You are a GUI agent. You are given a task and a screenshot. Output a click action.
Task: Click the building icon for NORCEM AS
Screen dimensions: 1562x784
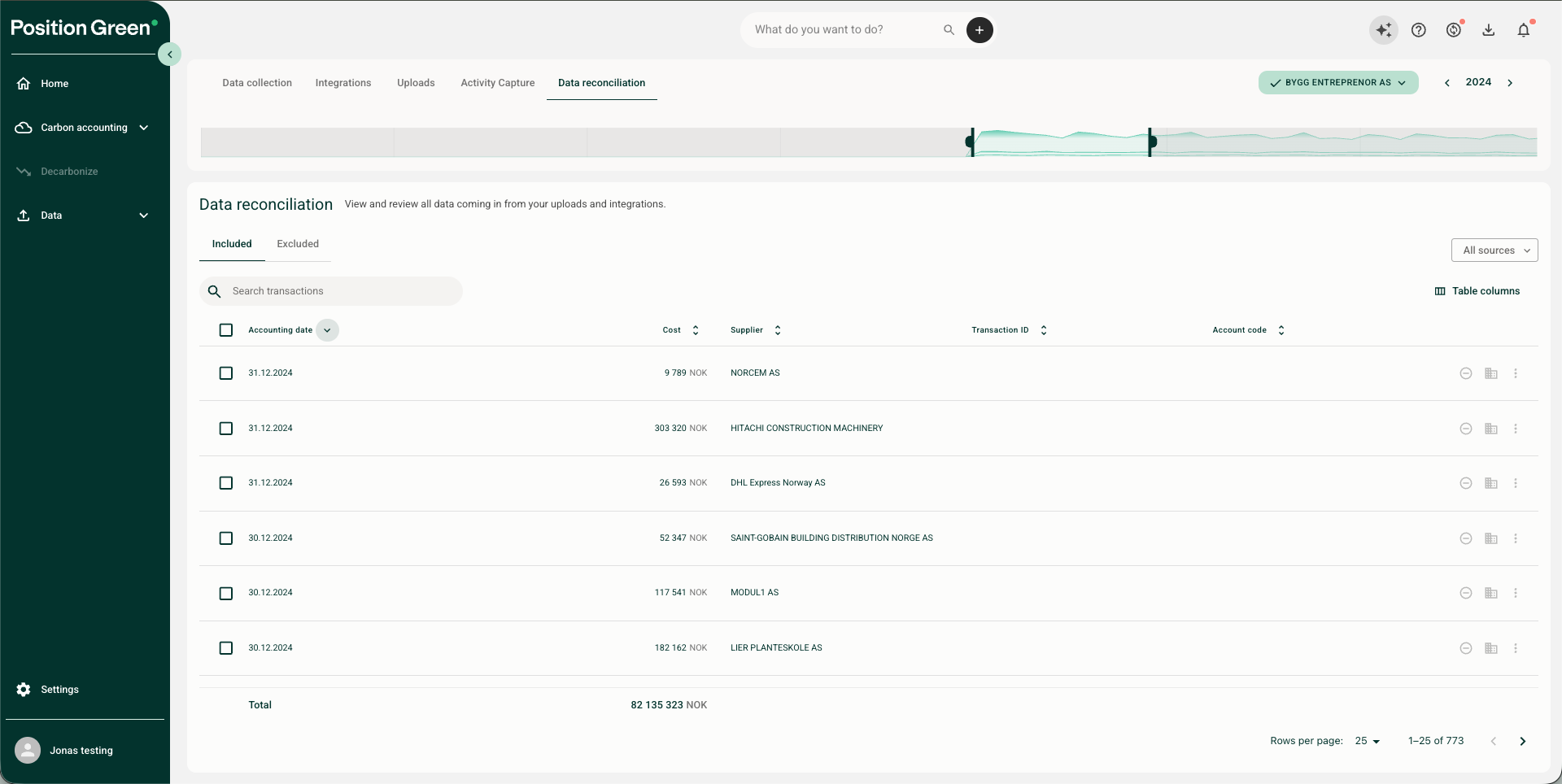[1491, 373]
